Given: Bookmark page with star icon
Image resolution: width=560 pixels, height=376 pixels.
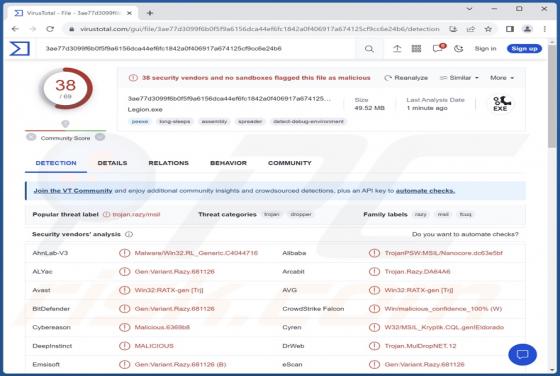Looking at the screenshot, I should pos(488,29).
